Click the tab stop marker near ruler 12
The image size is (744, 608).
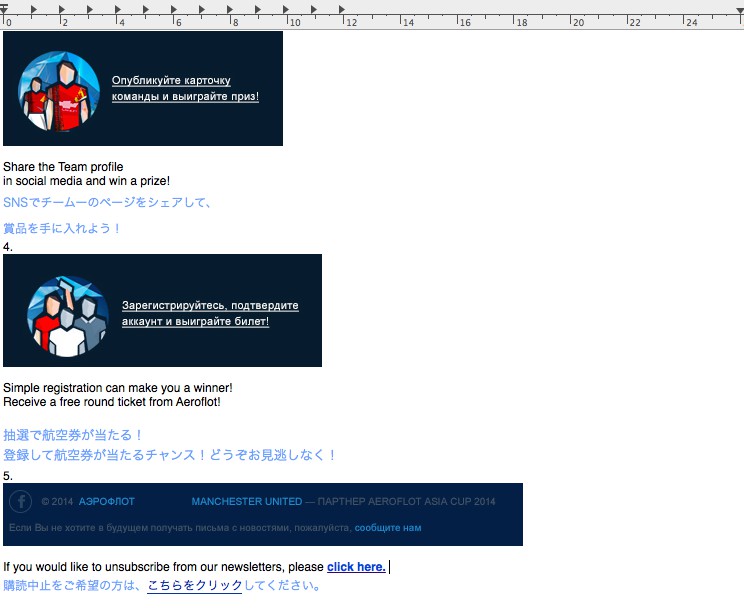(342, 9)
